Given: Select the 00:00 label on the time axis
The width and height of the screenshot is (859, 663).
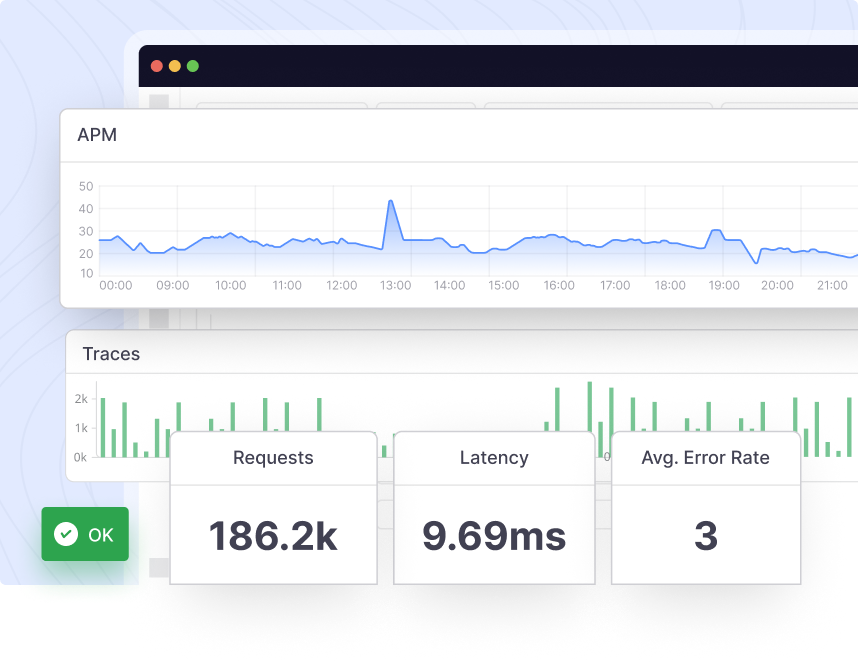Looking at the screenshot, I should [116, 286].
